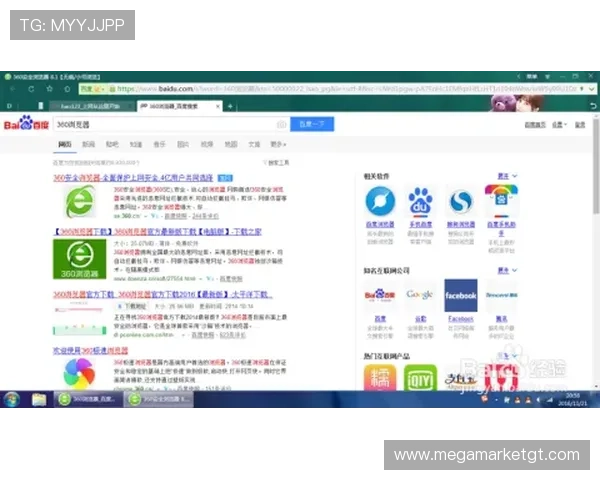Viewport: 600px width, 480px height.
Task: Open the 360浏览器官方下载 太平洋下载 result link
Action: [163, 294]
